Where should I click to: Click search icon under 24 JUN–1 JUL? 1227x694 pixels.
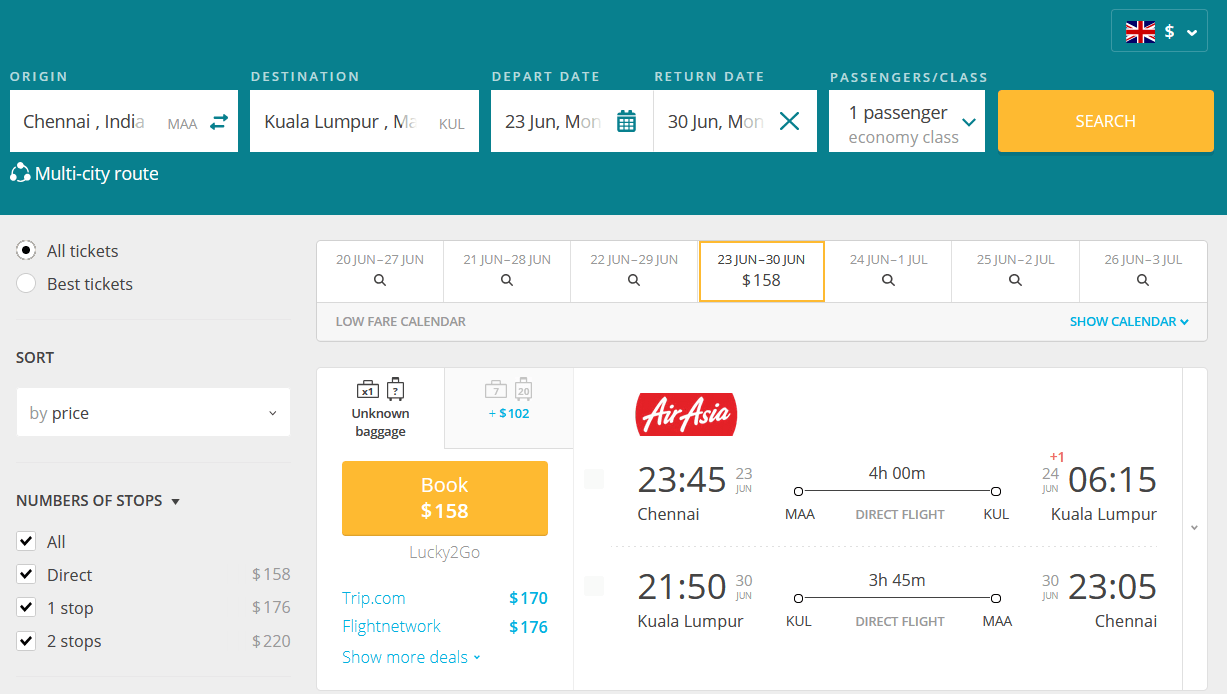888,281
